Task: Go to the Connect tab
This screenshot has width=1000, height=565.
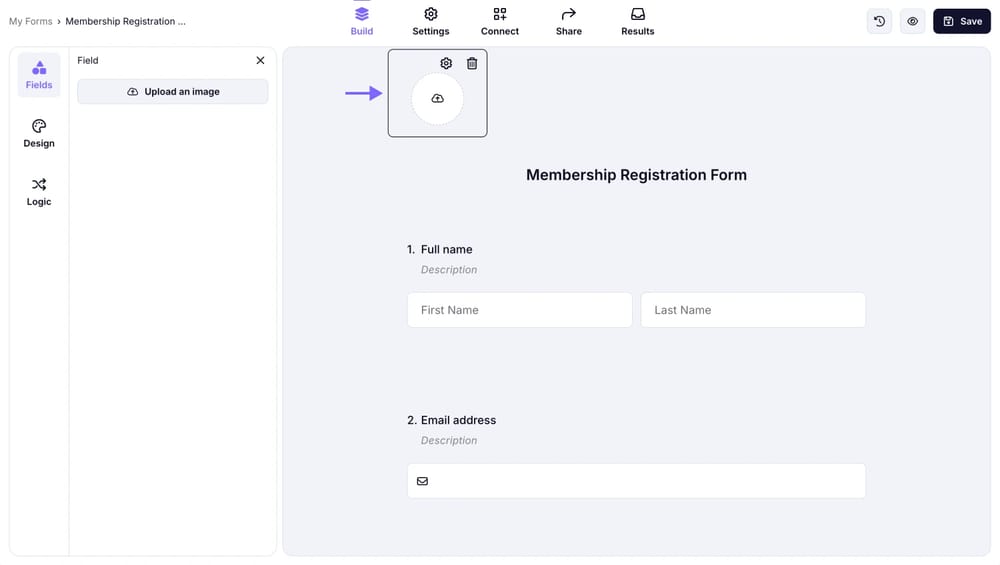Action: pyautogui.click(x=500, y=21)
